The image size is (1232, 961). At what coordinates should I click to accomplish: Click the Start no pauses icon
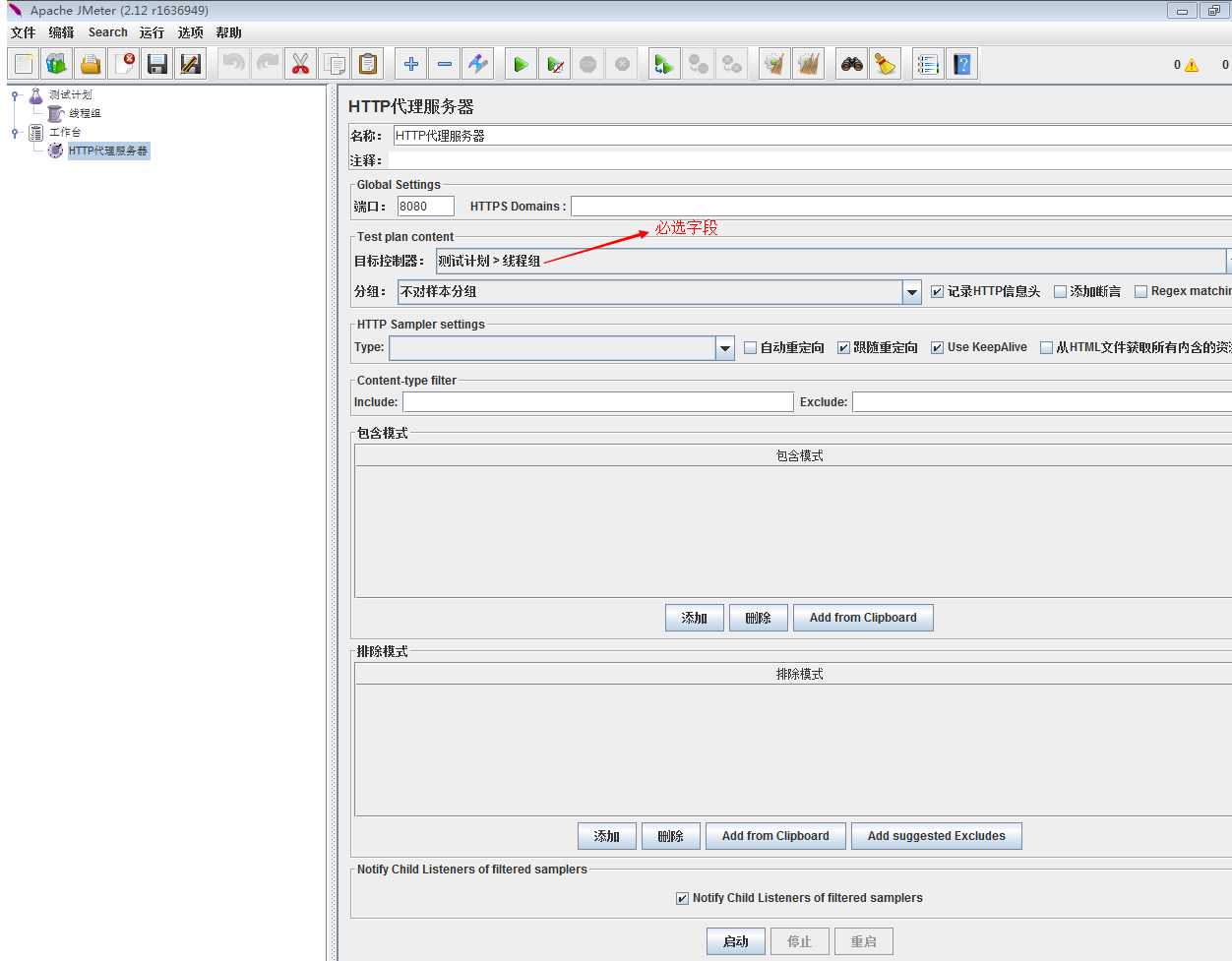555,64
